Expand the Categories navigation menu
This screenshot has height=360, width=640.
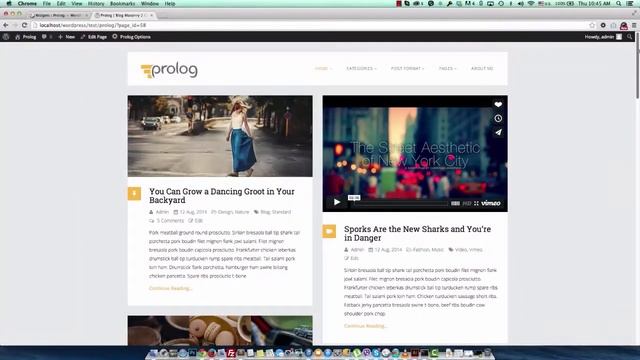(361, 69)
